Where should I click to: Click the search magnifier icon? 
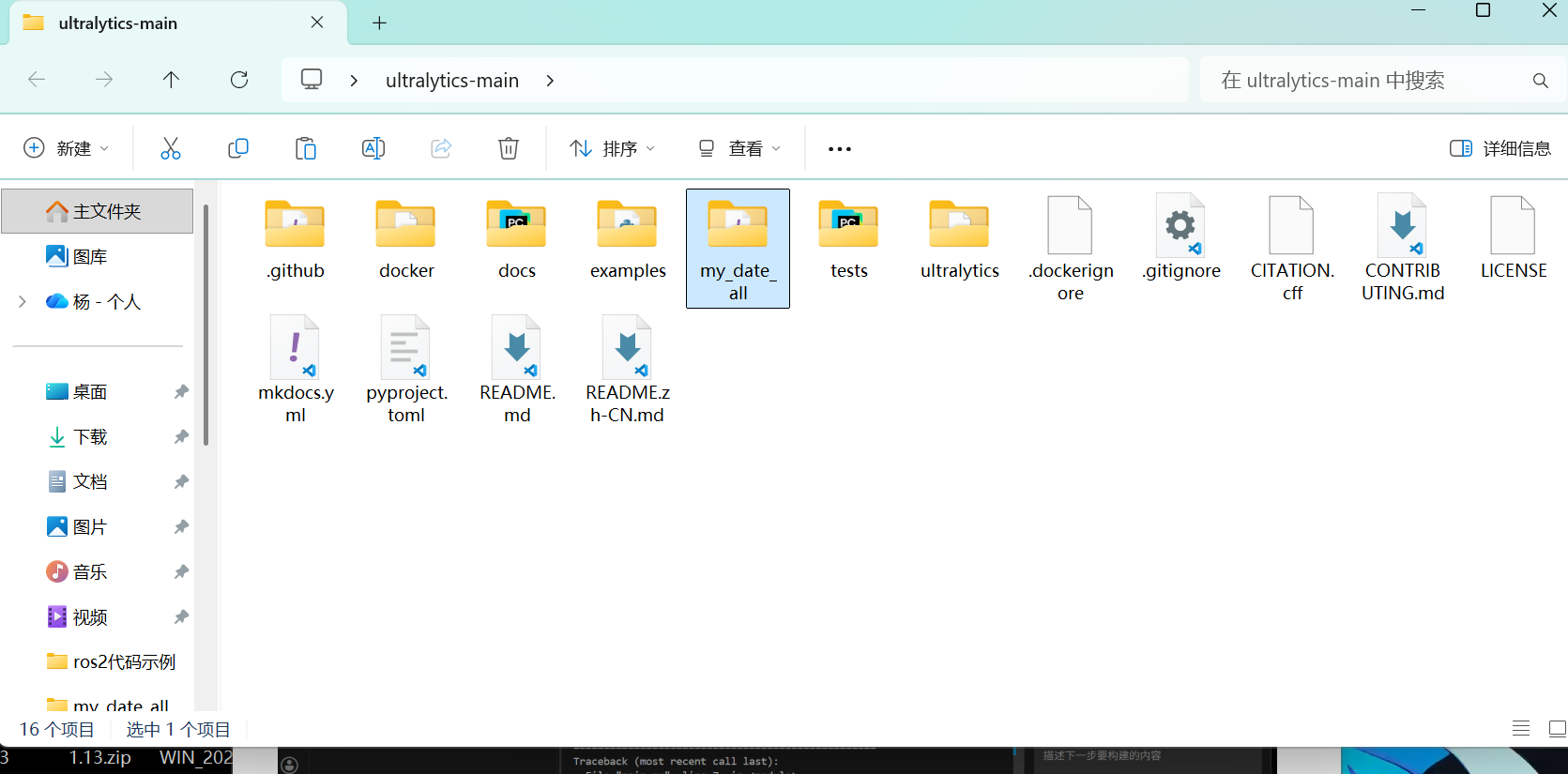1540,81
